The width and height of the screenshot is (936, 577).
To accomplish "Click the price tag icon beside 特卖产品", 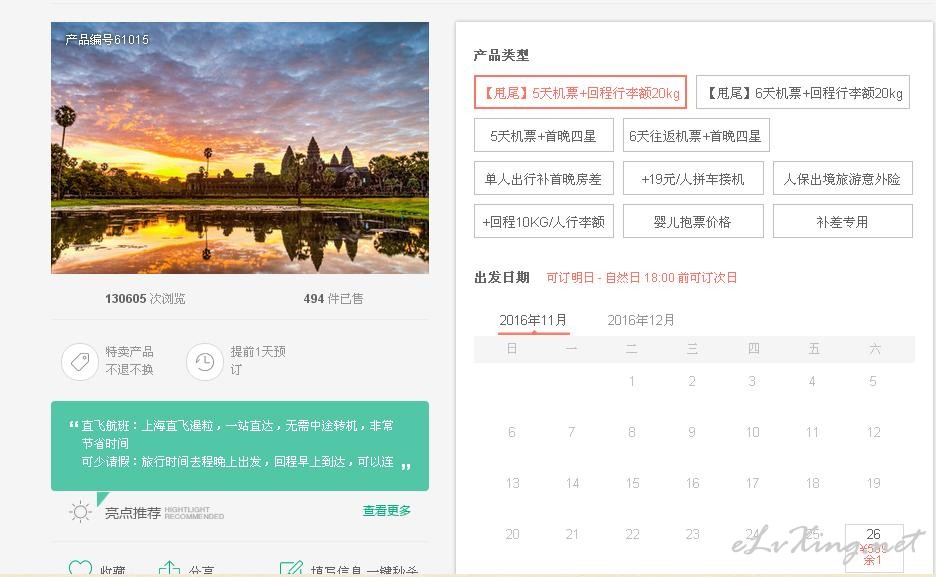I will [80, 362].
